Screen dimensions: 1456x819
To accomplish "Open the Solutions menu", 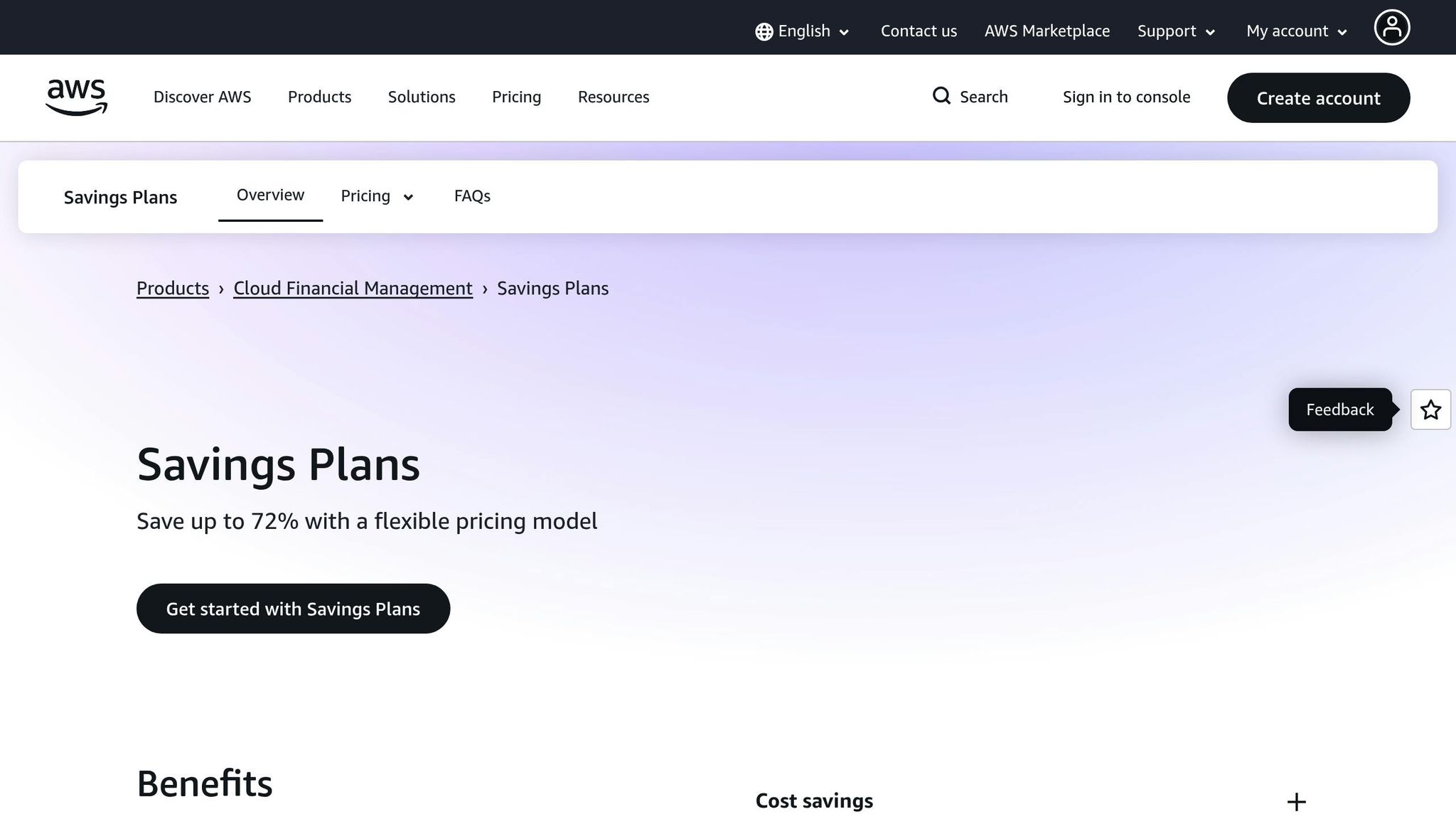I will click(x=421, y=97).
